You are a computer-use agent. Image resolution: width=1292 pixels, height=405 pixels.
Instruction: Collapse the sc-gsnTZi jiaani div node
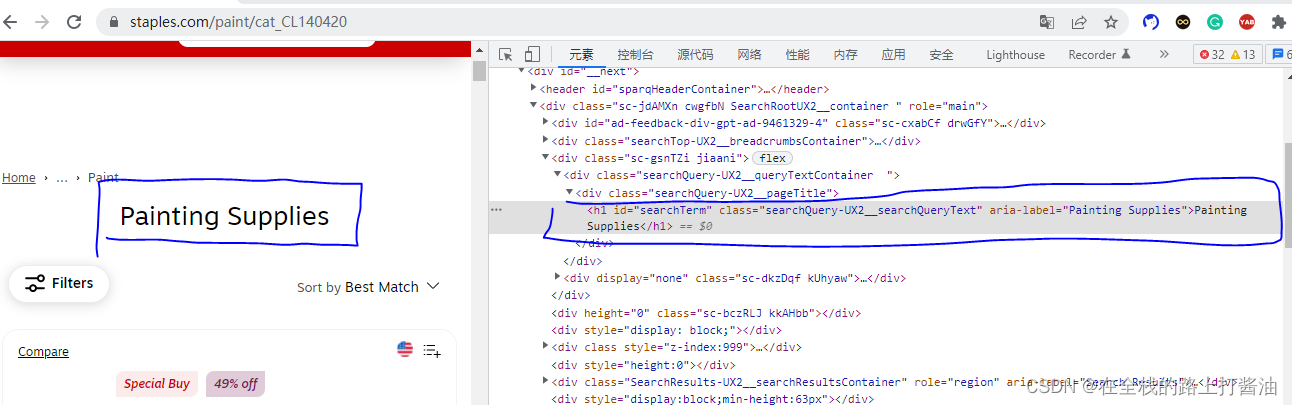pyautogui.click(x=545, y=158)
